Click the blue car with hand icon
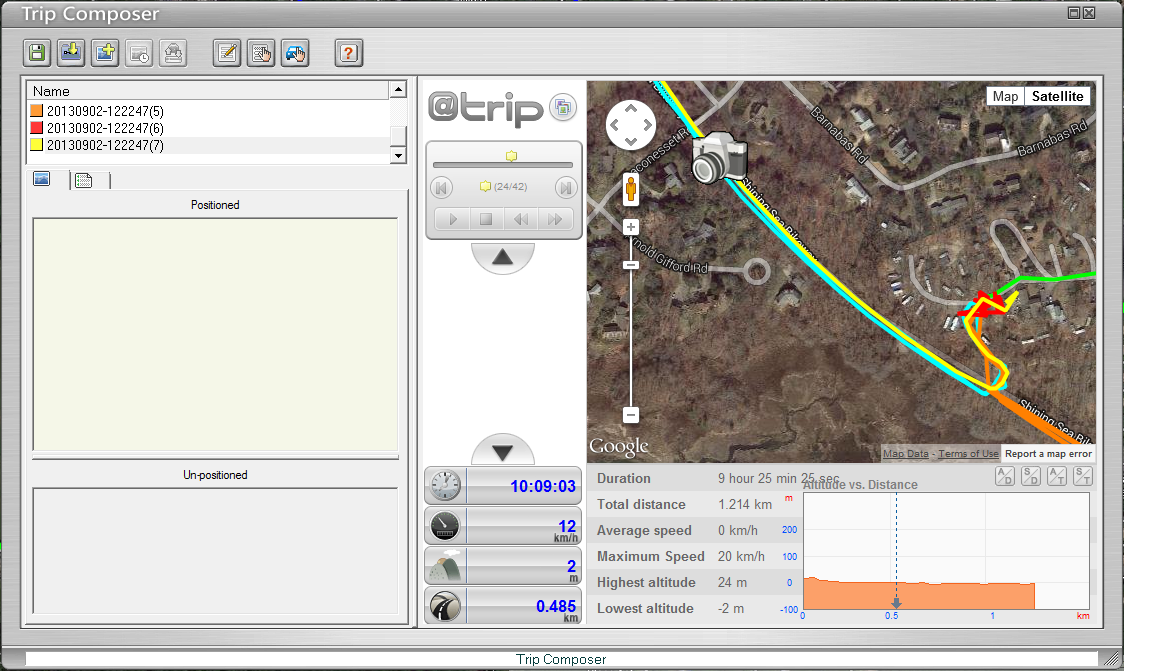1152x671 pixels. (295, 53)
